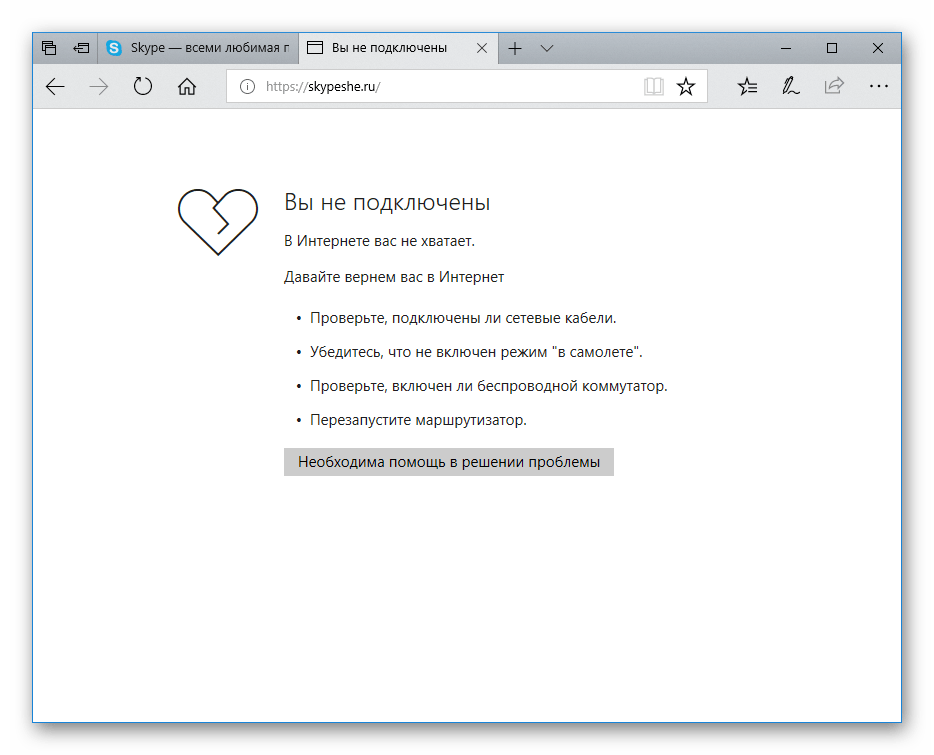934x755 pixels.
Task: Add page to favorites with star
Action: pyautogui.click(x=686, y=86)
